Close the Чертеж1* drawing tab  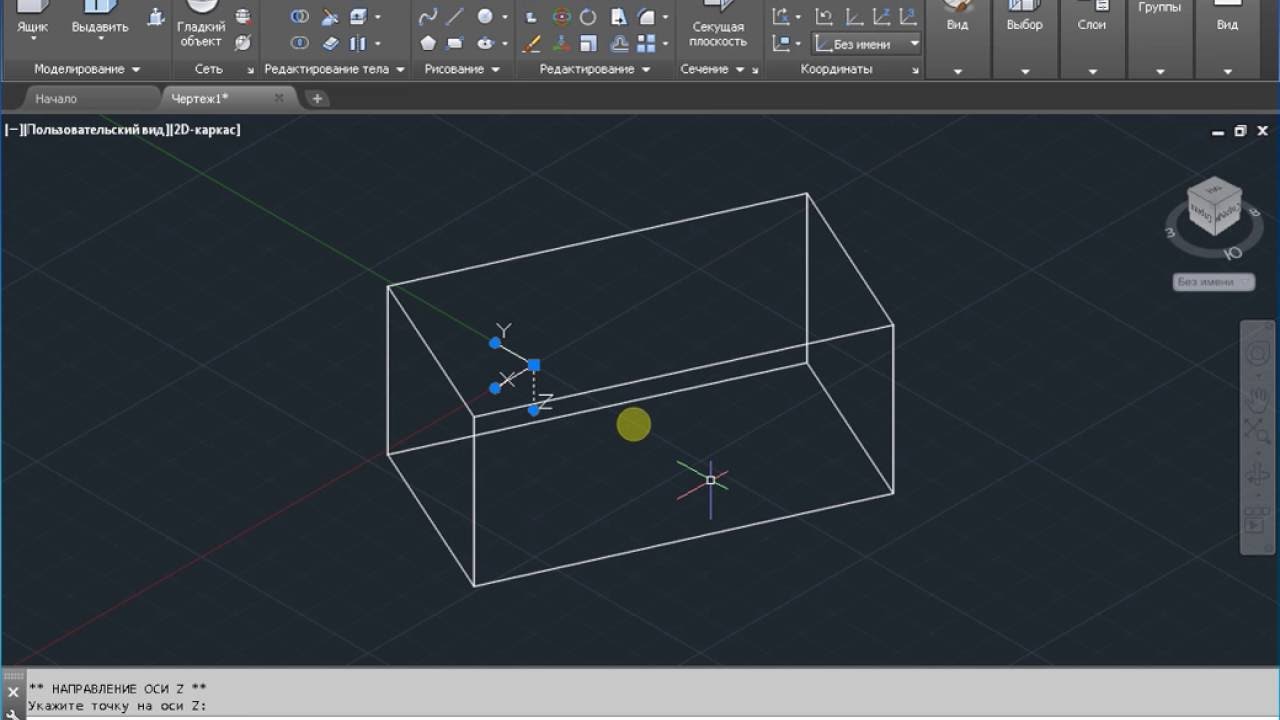click(279, 98)
